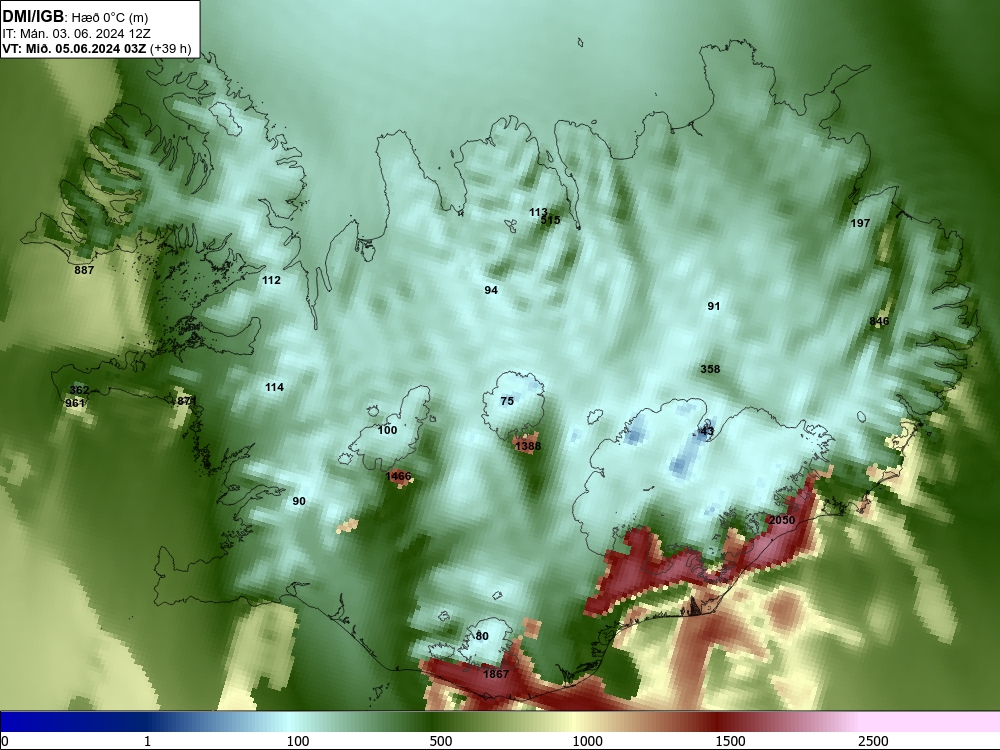The height and width of the screenshot is (750, 1000).
Task: Click the map value label '1867'
Action: click(496, 674)
